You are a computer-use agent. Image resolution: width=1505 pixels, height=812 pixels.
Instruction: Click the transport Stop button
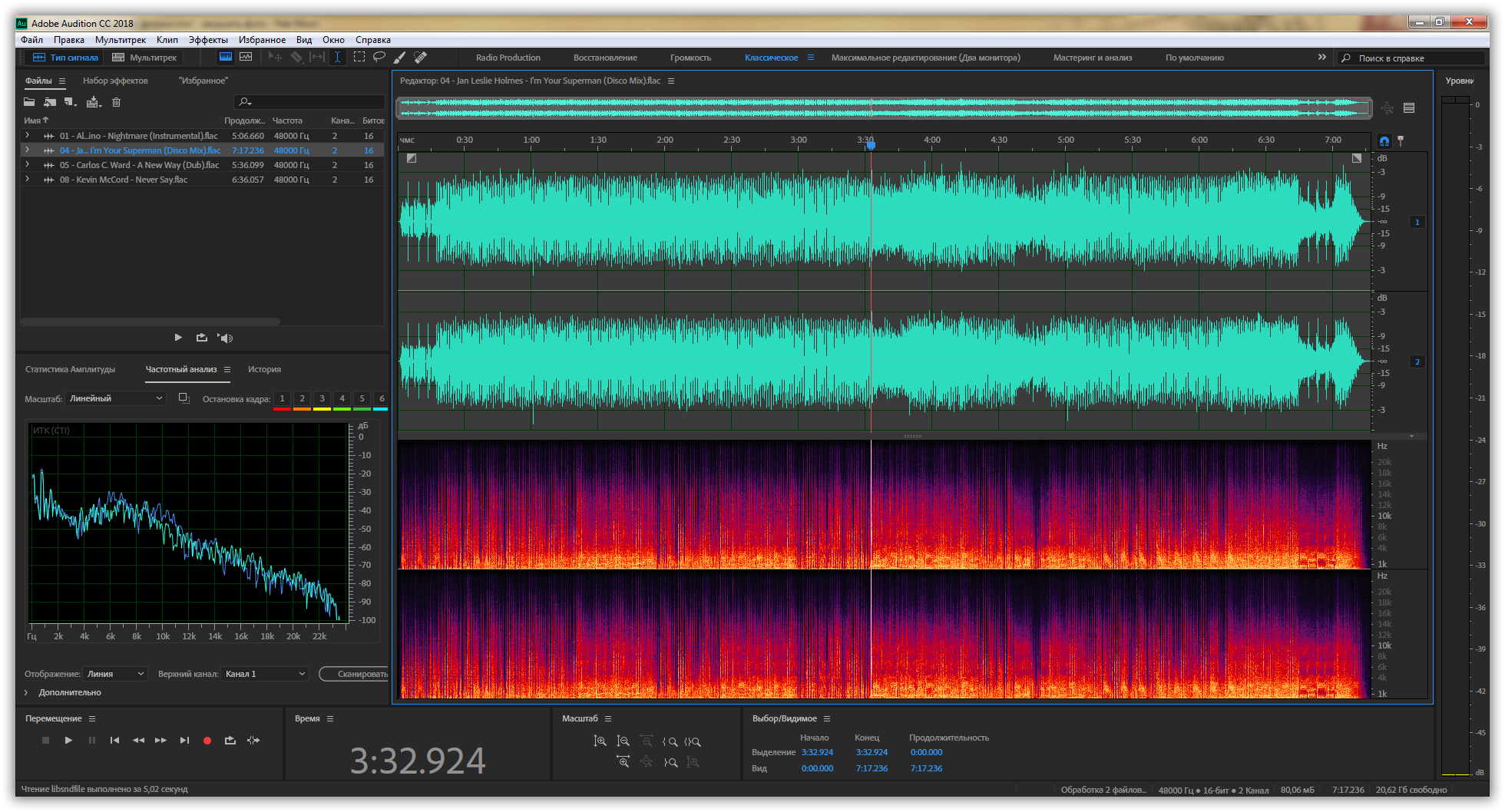(45, 741)
